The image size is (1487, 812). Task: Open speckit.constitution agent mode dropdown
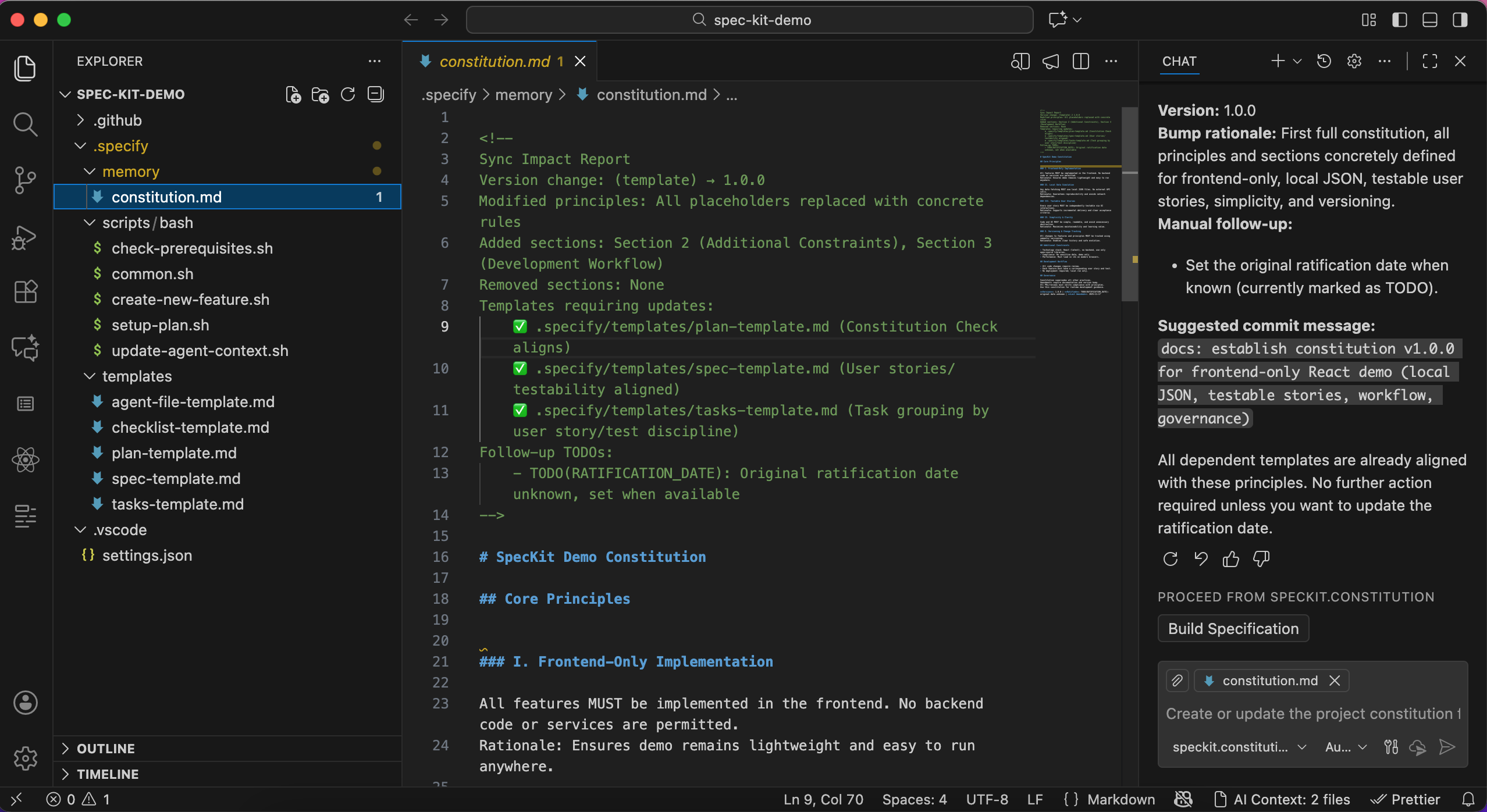click(x=1239, y=747)
